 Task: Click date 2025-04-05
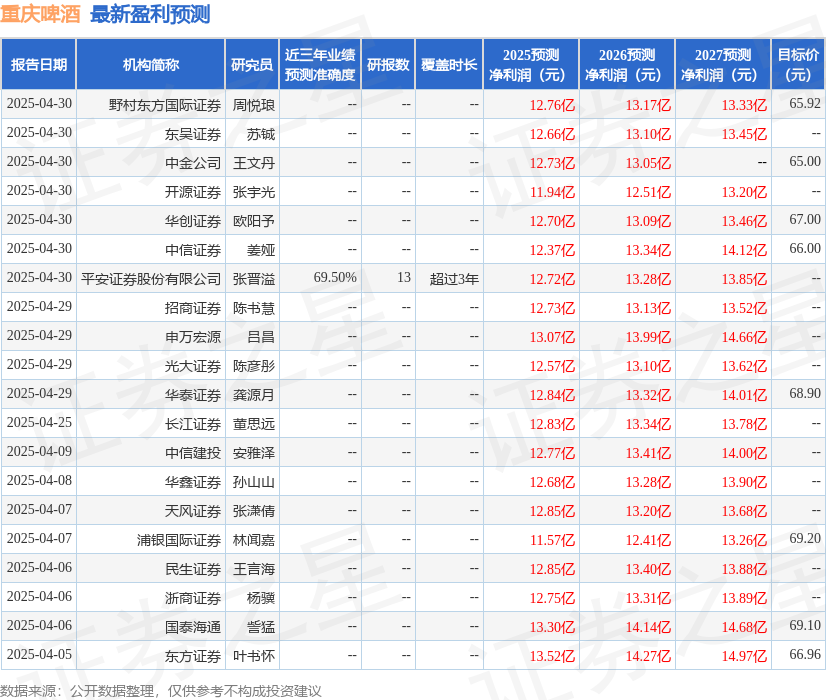click(39, 654)
